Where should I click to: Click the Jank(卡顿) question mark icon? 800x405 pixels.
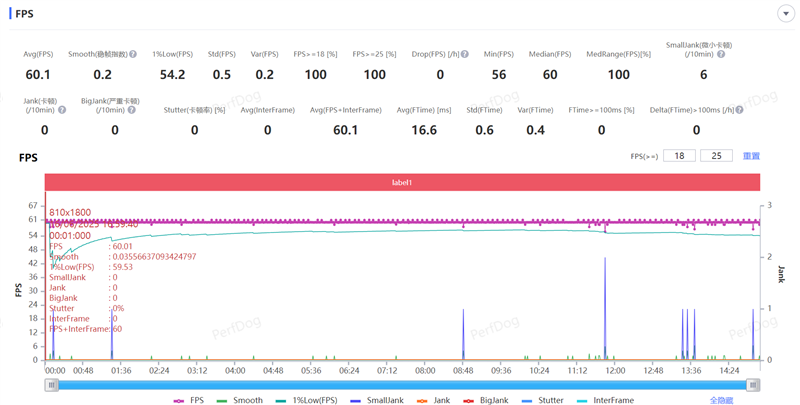(62, 110)
